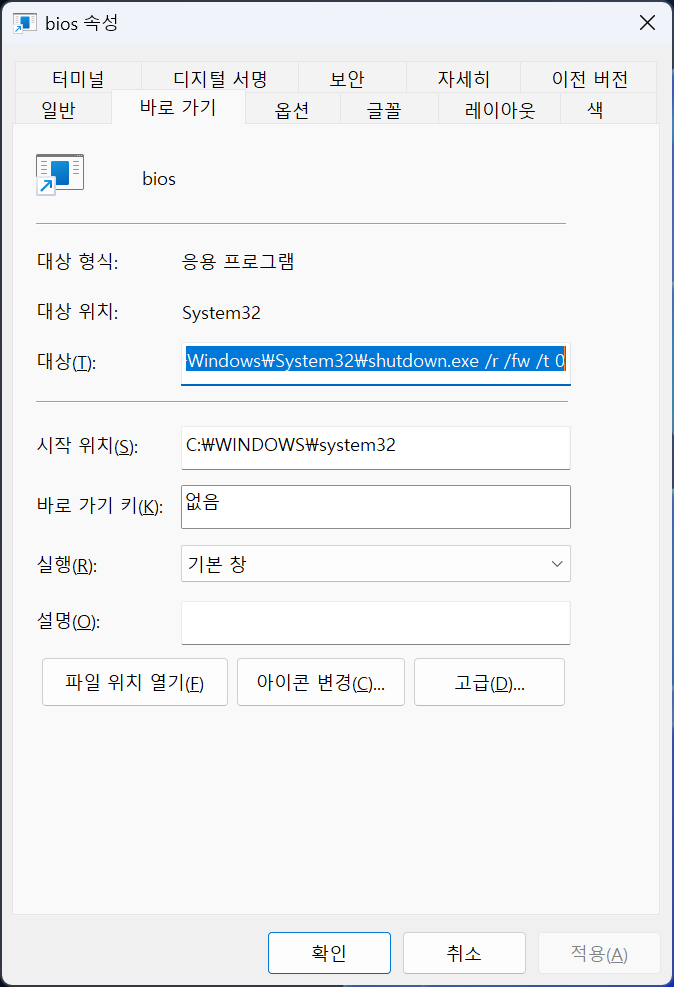The width and height of the screenshot is (674, 987).
Task: Click the title bar bios properties icon
Action: (25, 23)
